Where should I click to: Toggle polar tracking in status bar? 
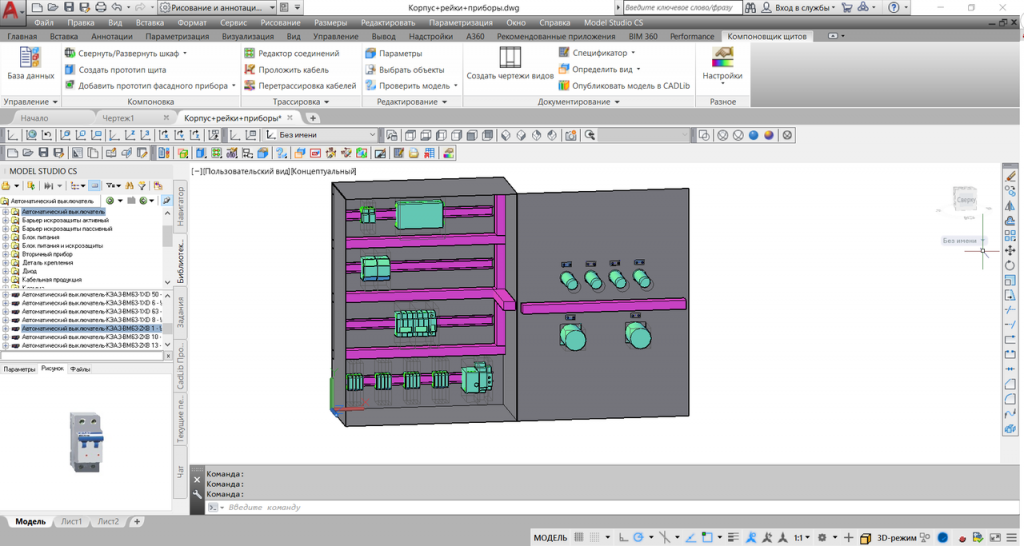(638, 538)
